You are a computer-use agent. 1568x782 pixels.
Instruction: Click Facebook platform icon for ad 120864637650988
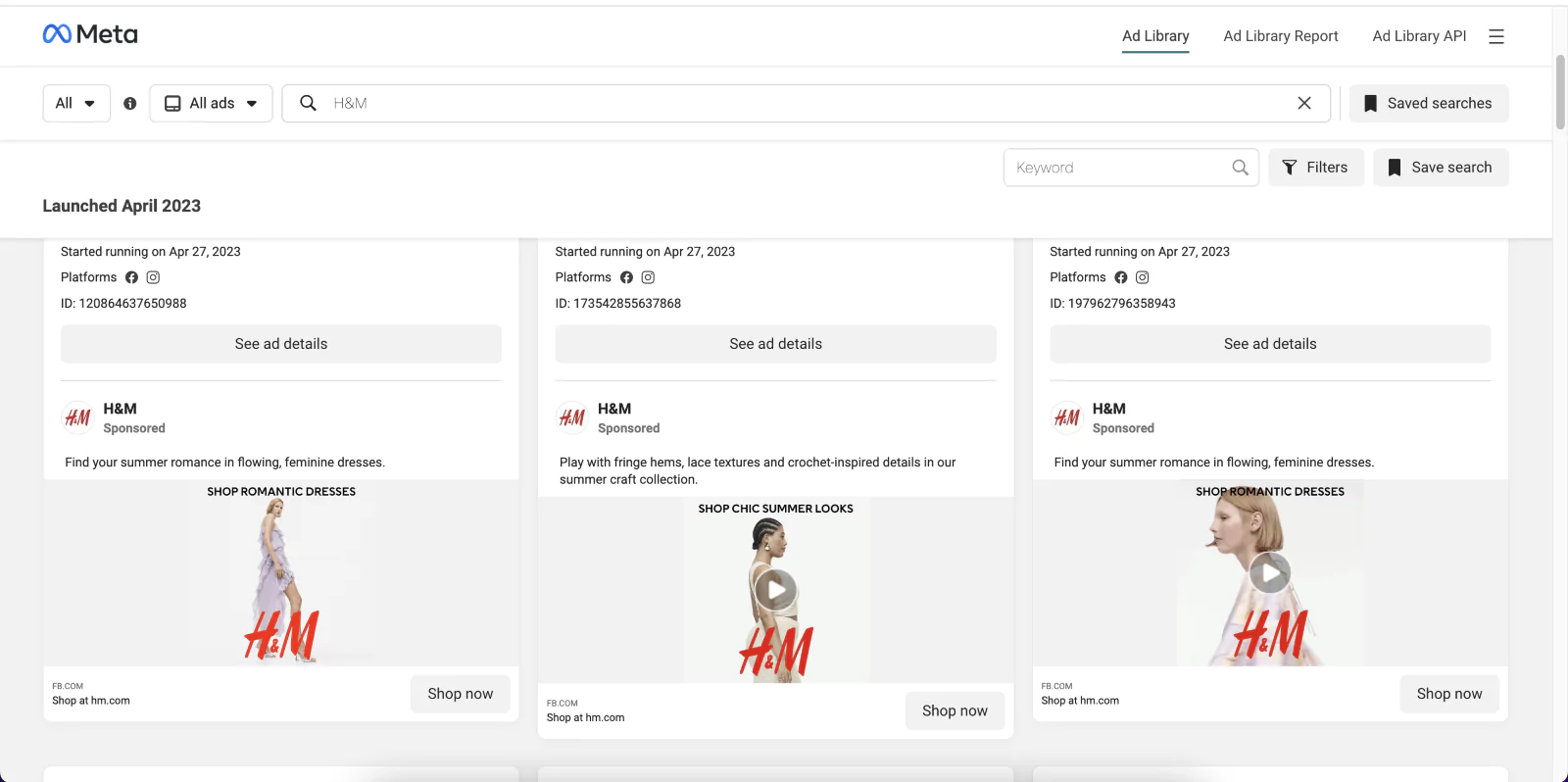[131, 277]
